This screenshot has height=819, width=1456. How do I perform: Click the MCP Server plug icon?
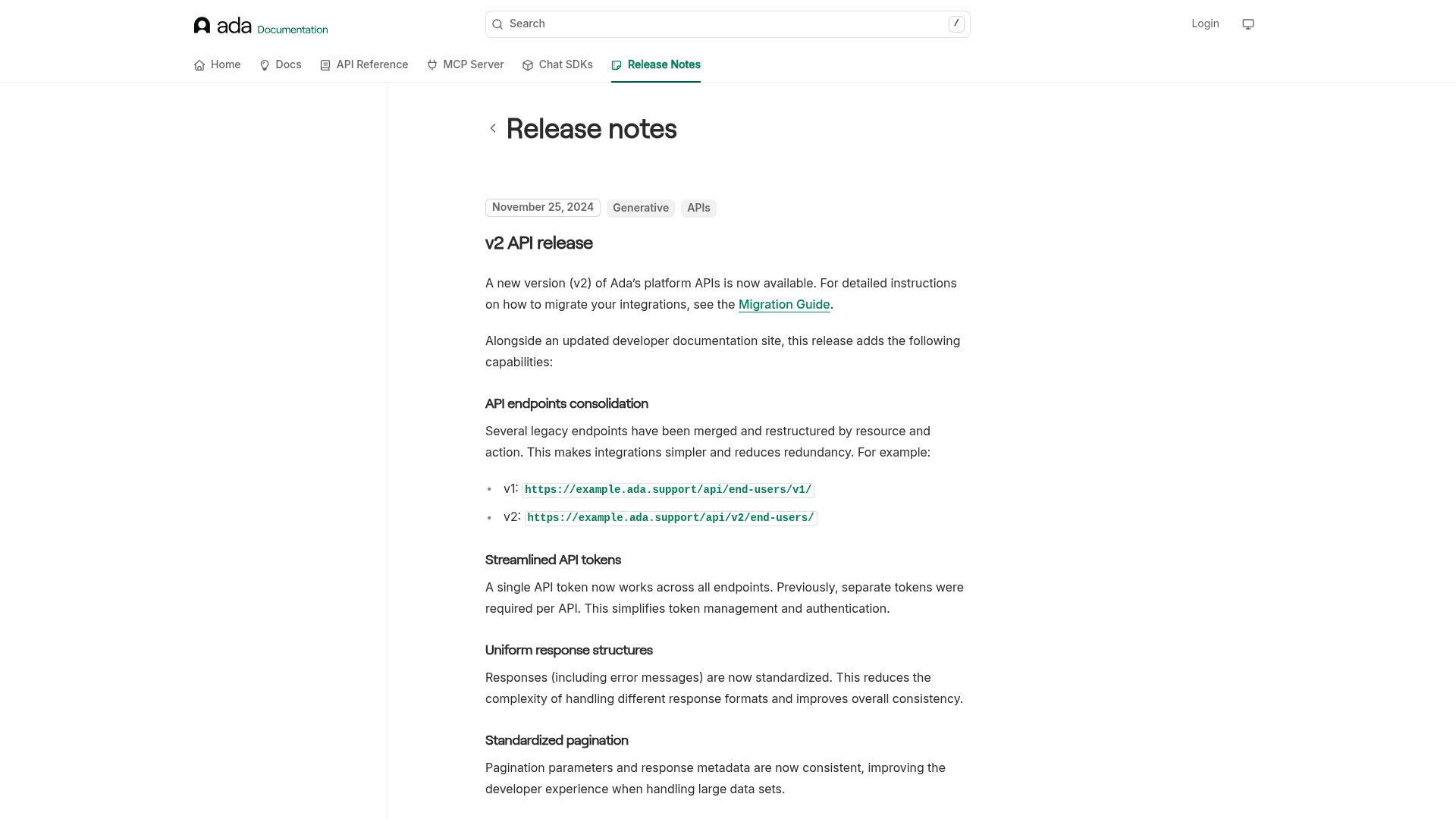[432, 65]
